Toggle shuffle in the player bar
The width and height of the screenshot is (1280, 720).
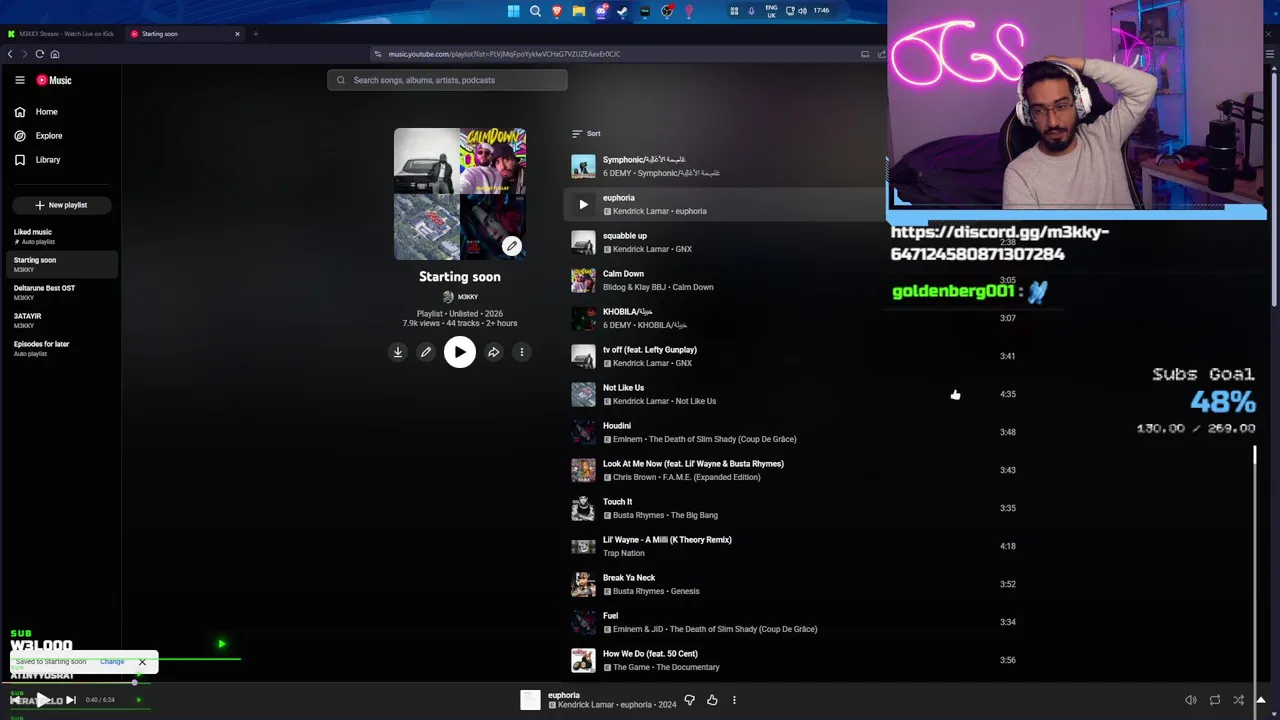pyautogui.click(x=1238, y=700)
